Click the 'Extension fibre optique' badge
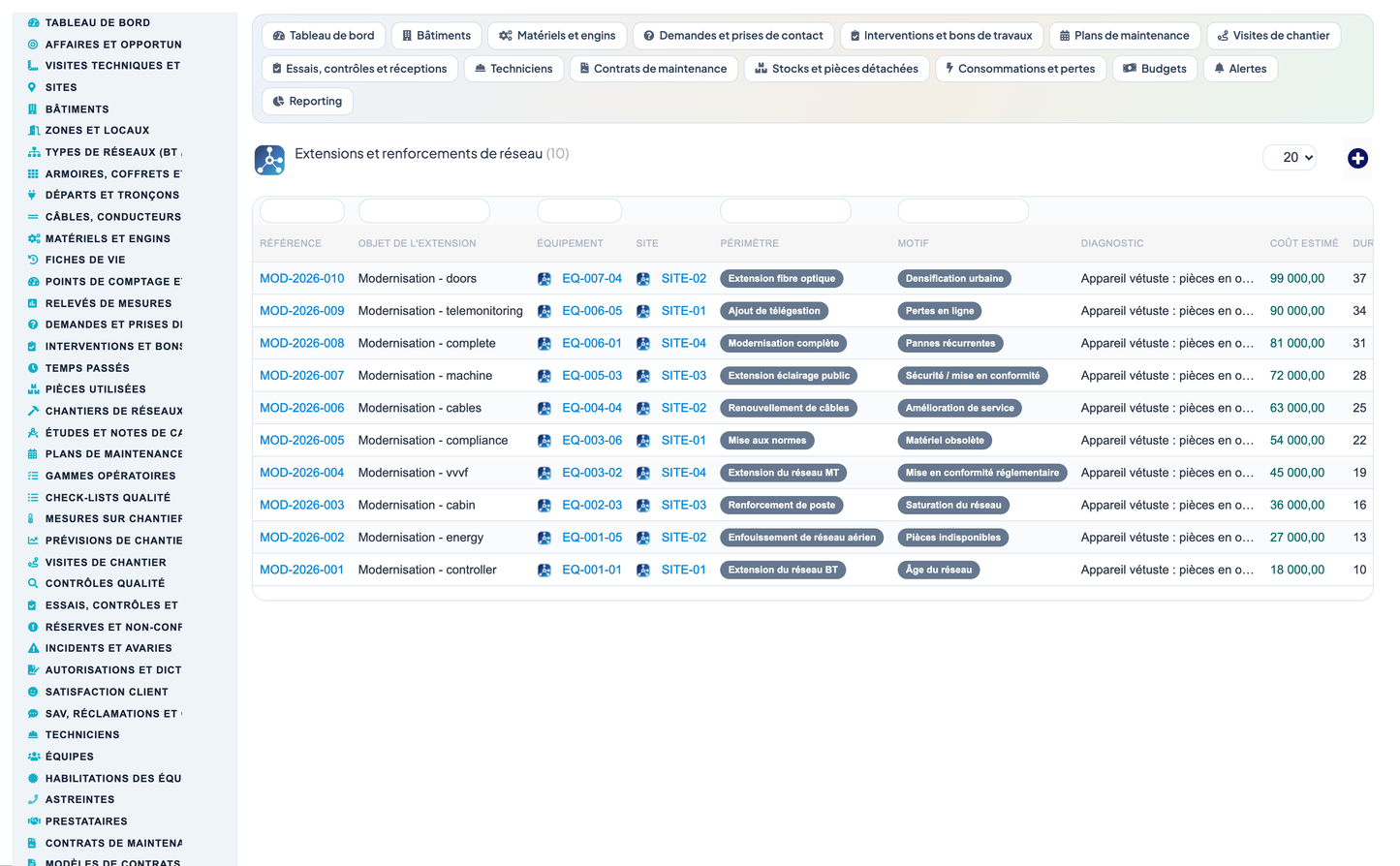 782,279
